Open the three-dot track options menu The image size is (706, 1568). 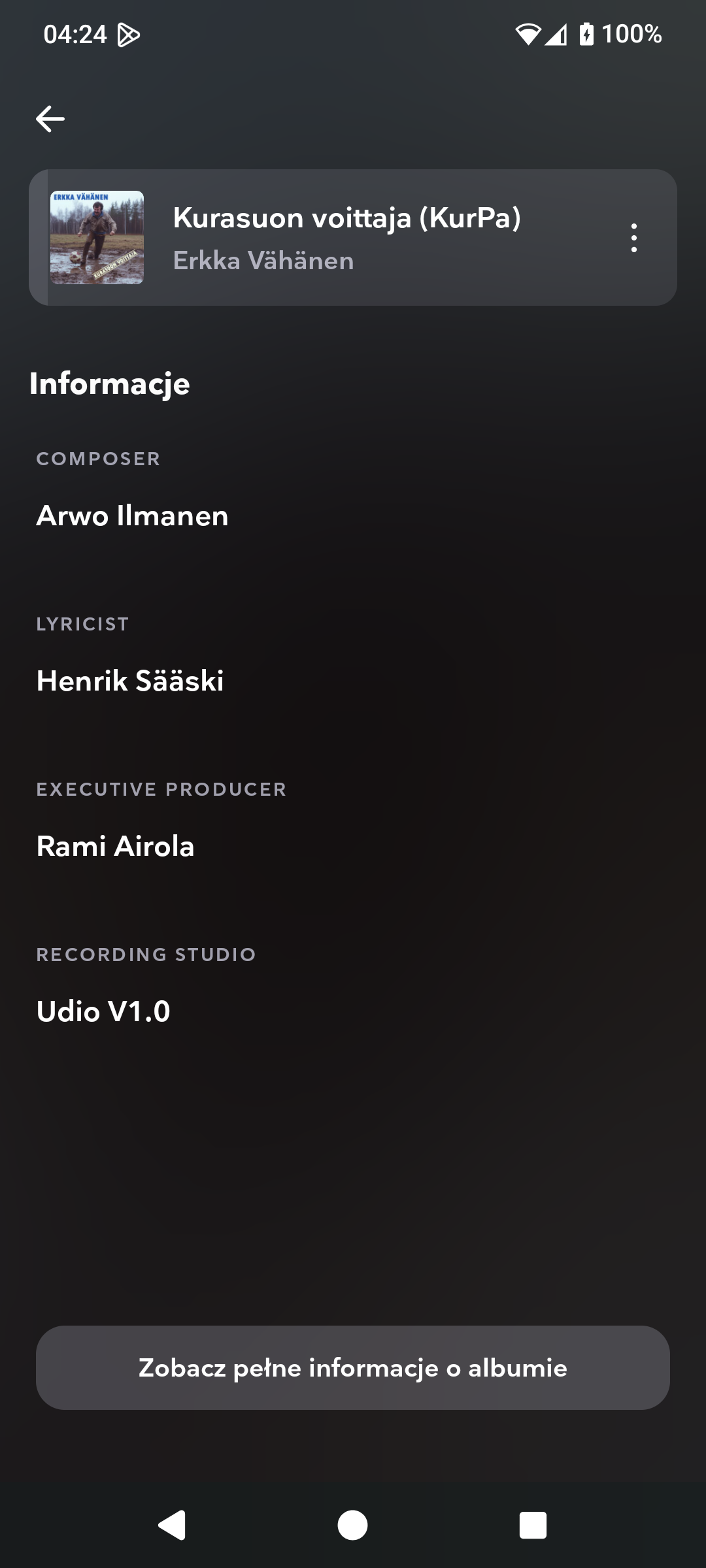633,238
